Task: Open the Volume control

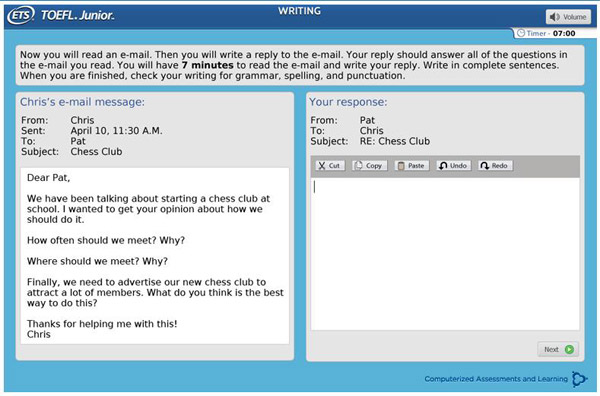Action: (x=568, y=17)
